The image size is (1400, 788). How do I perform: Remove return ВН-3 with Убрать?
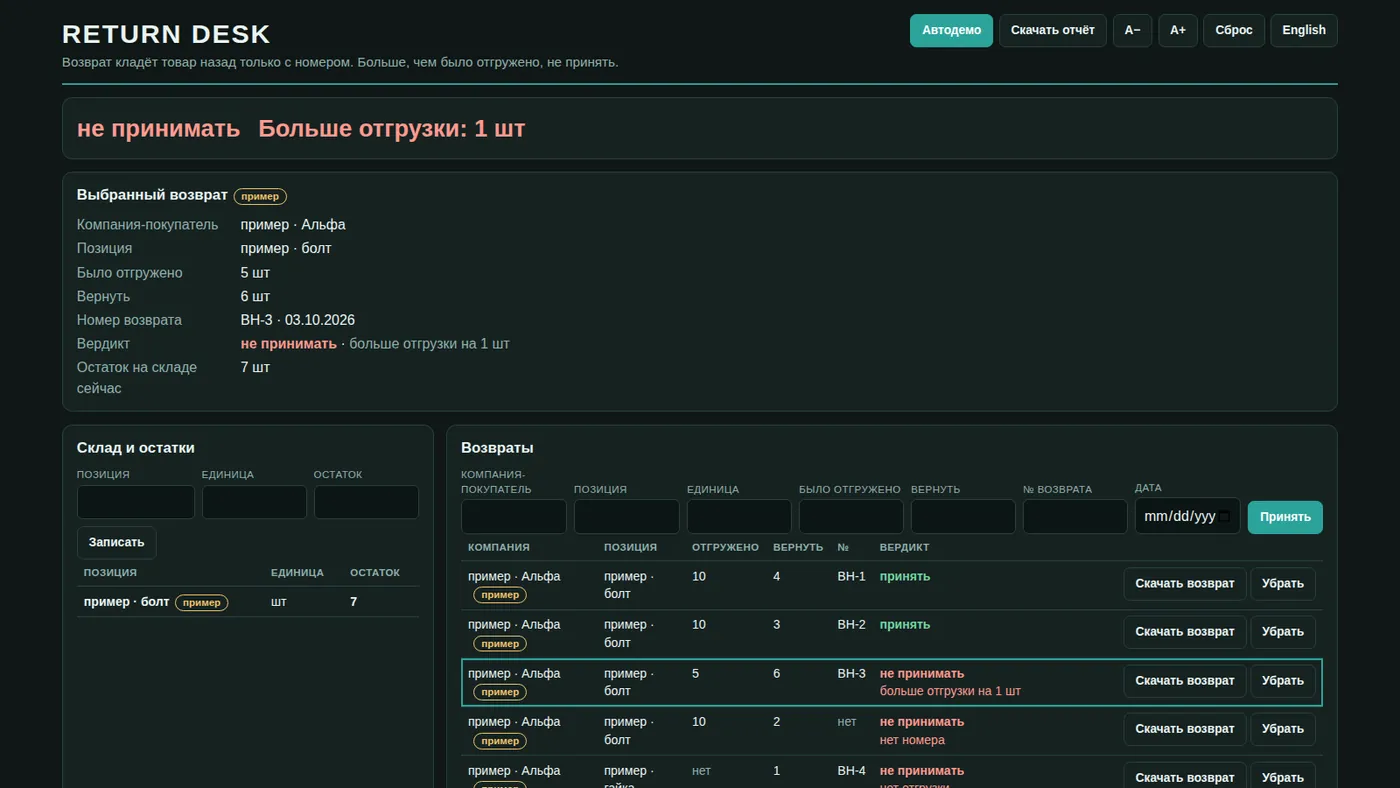pos(1283,681)
